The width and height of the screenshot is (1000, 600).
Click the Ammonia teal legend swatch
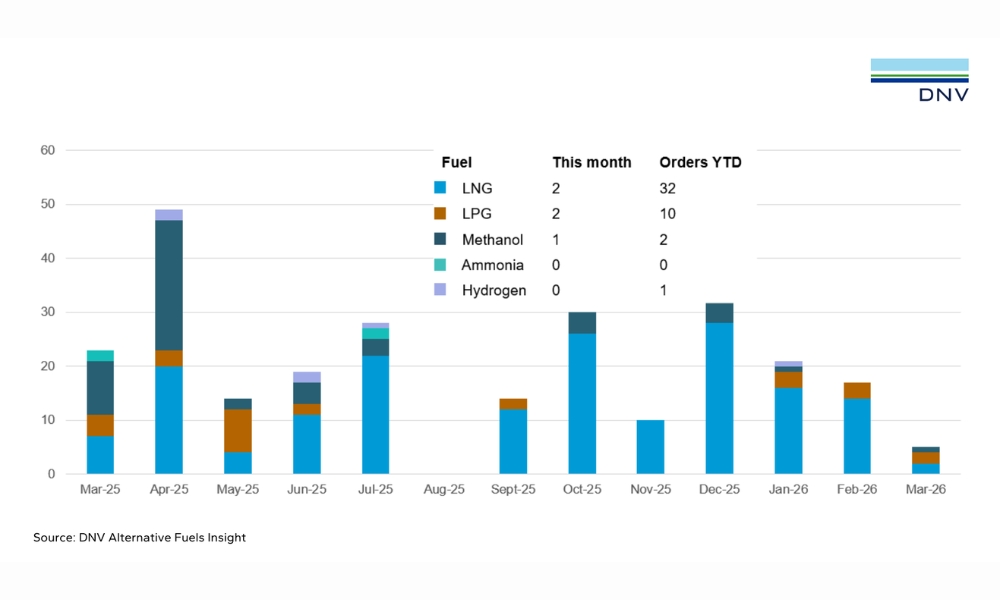(x=440, y=265)
